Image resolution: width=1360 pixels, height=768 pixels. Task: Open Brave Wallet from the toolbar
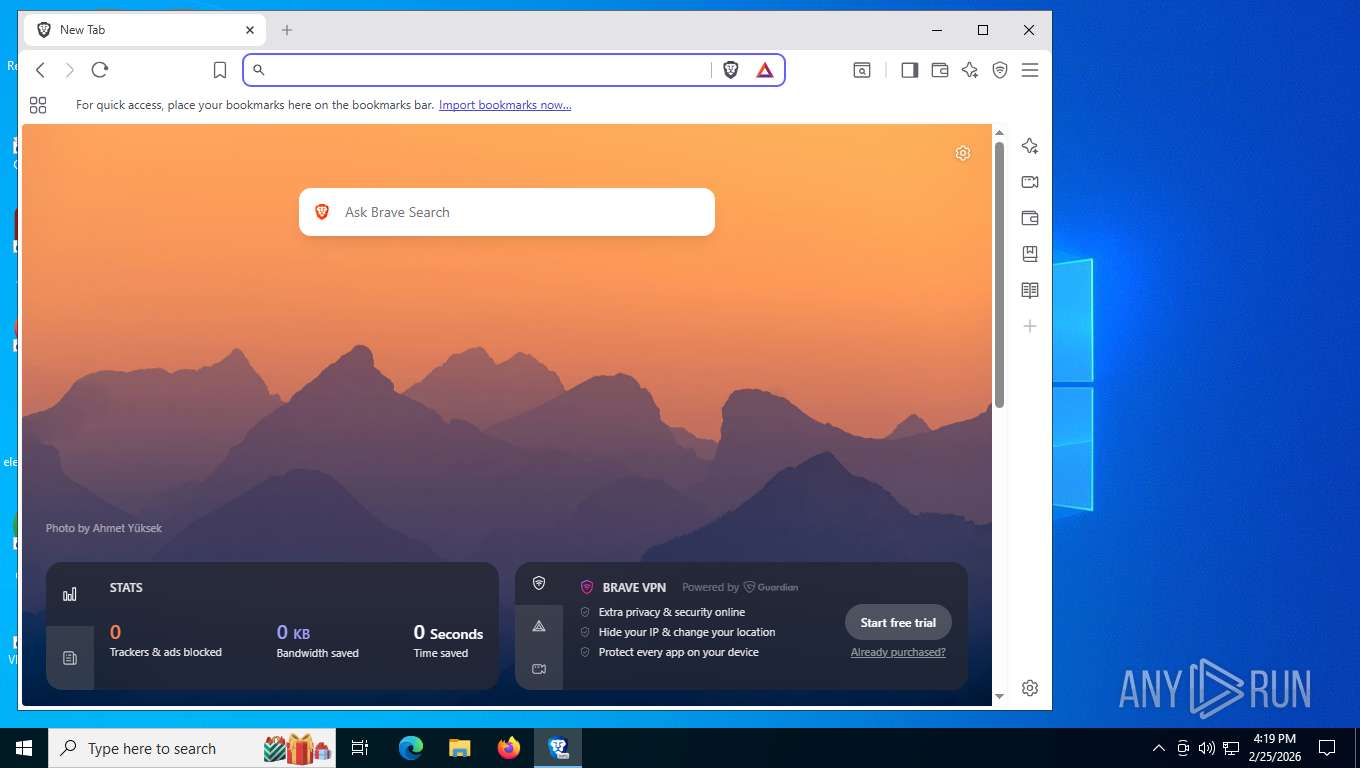[x=940, y=70]
